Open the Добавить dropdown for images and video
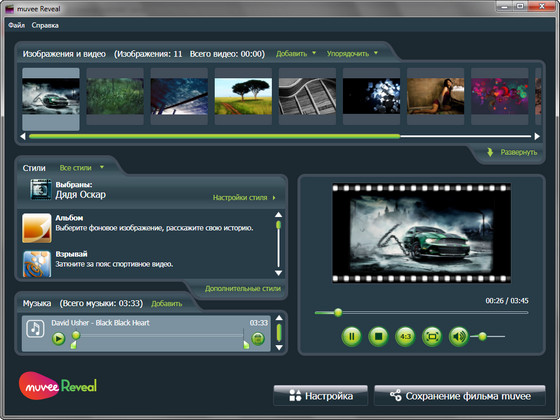Viewport: 560px width, 420px height. click(x=296, y=54)
